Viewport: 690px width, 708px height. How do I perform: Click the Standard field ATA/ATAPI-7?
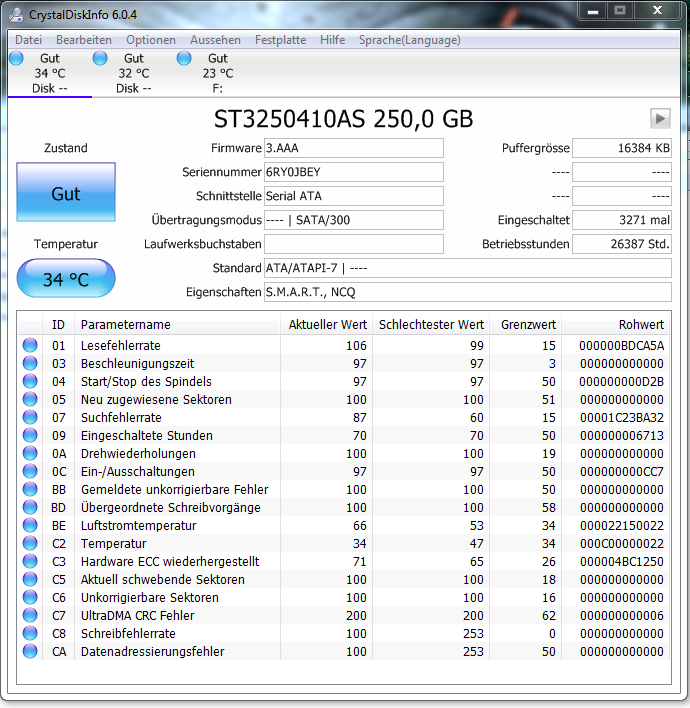pos(468,268)
